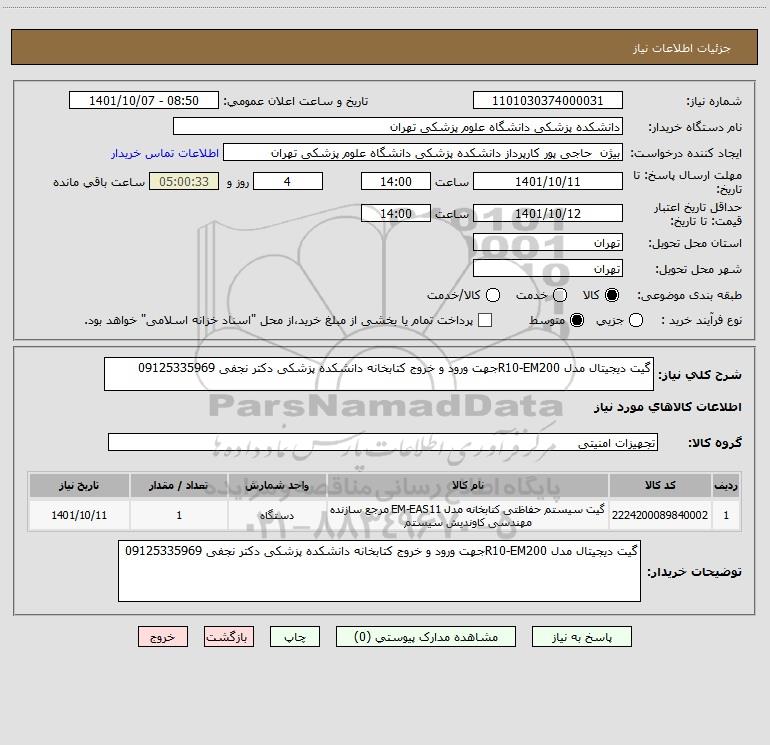Open the اطلاعات تماس خریدار link
770x745 pixels.
pos(165,153)
